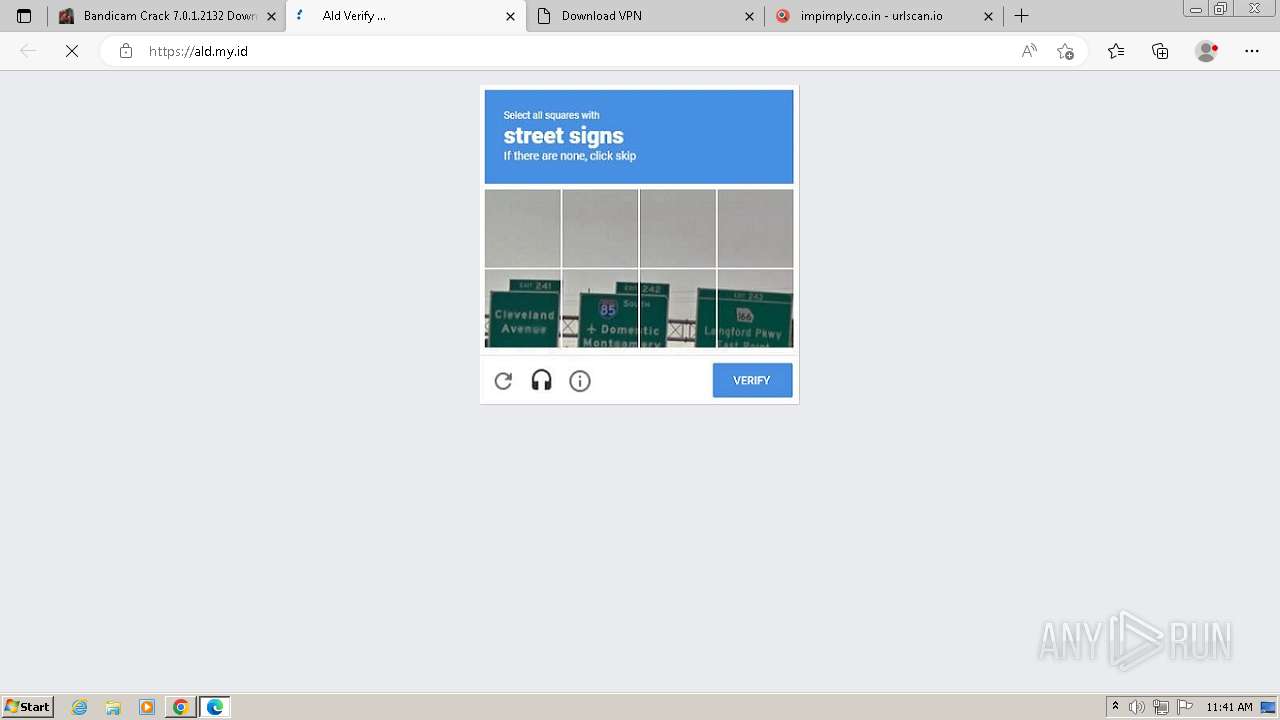
Task: Click the clock showing 11:41 AM
Action: coord(1229,707)
